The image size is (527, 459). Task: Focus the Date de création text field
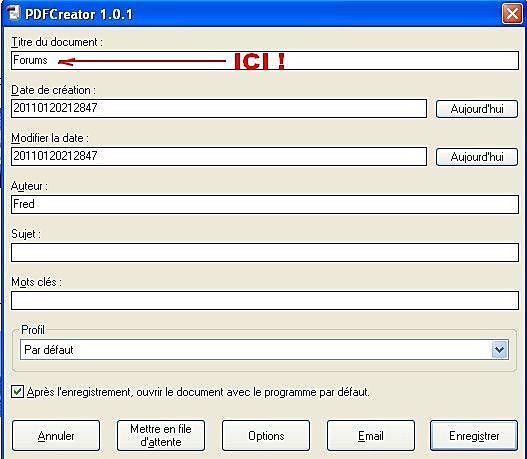(x=219, y=108)
